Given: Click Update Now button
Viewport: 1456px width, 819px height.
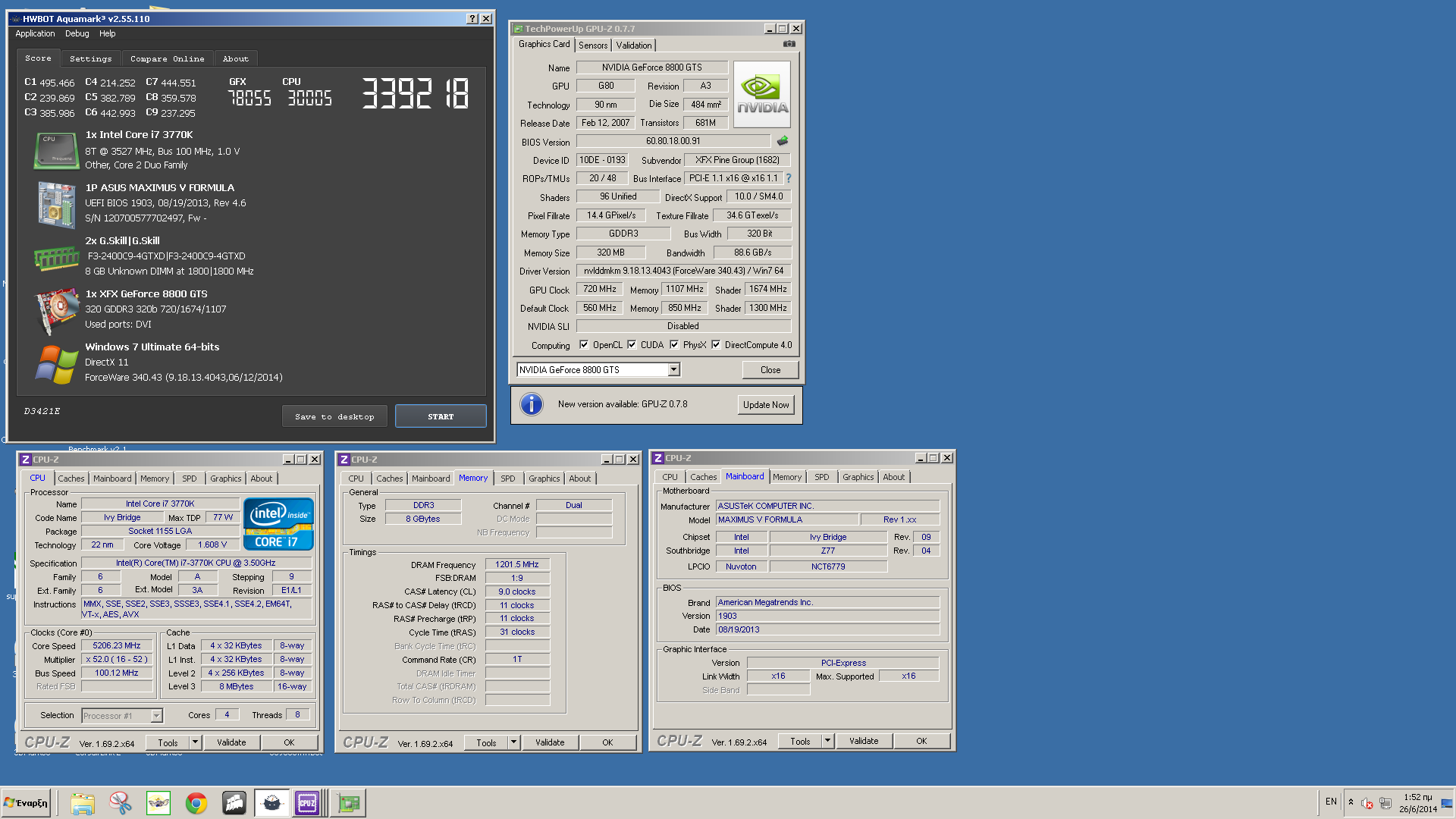Looking at the screenshot, I should click(x=766, y=404).
